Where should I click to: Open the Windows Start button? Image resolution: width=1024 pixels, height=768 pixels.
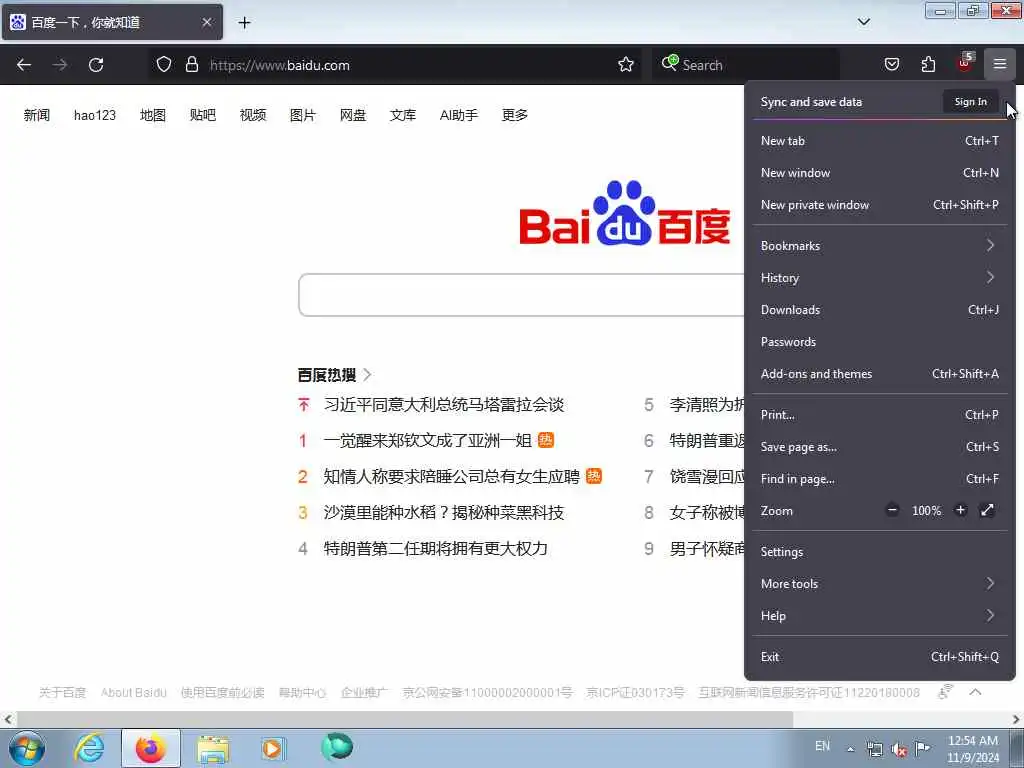tap(27, 748)
